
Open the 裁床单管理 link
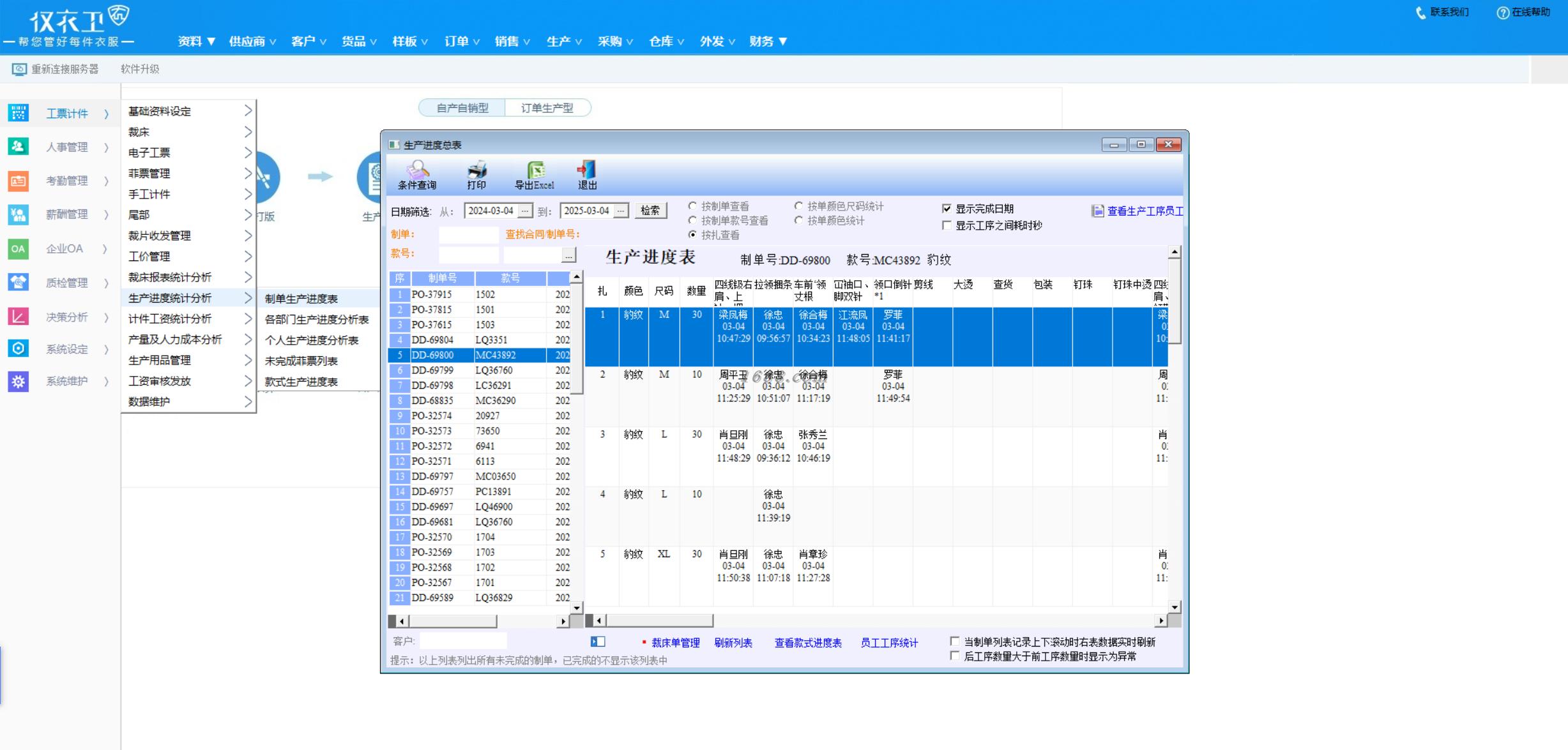coord(676,643)
